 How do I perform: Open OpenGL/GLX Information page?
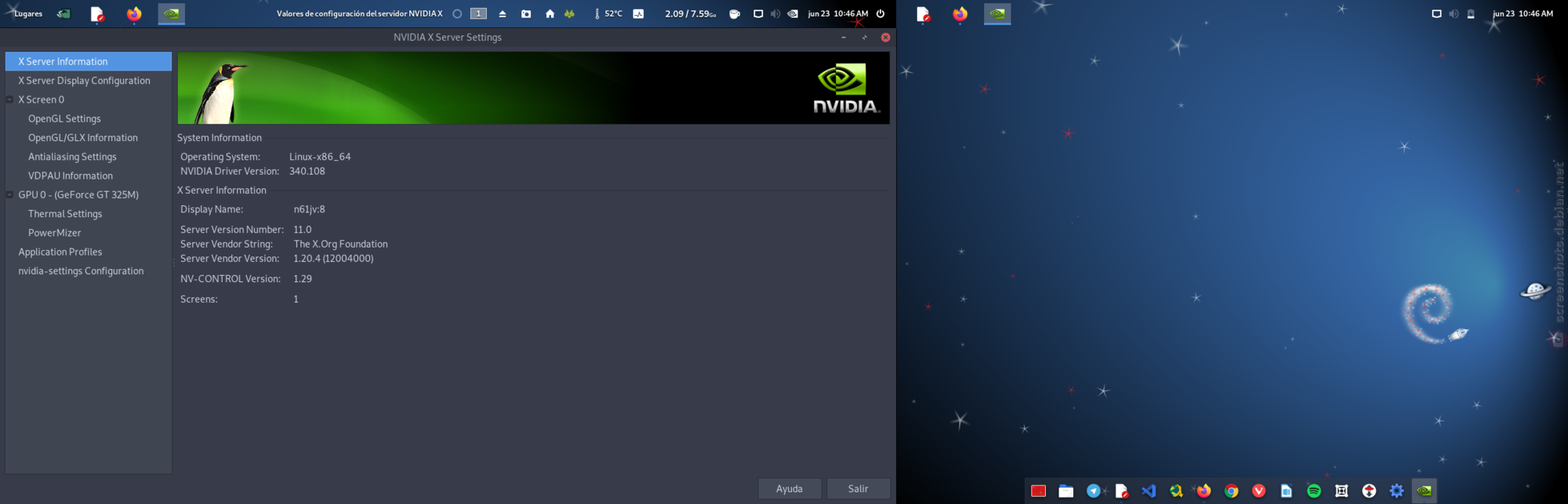pyautogui.click(x=83, y=138)
